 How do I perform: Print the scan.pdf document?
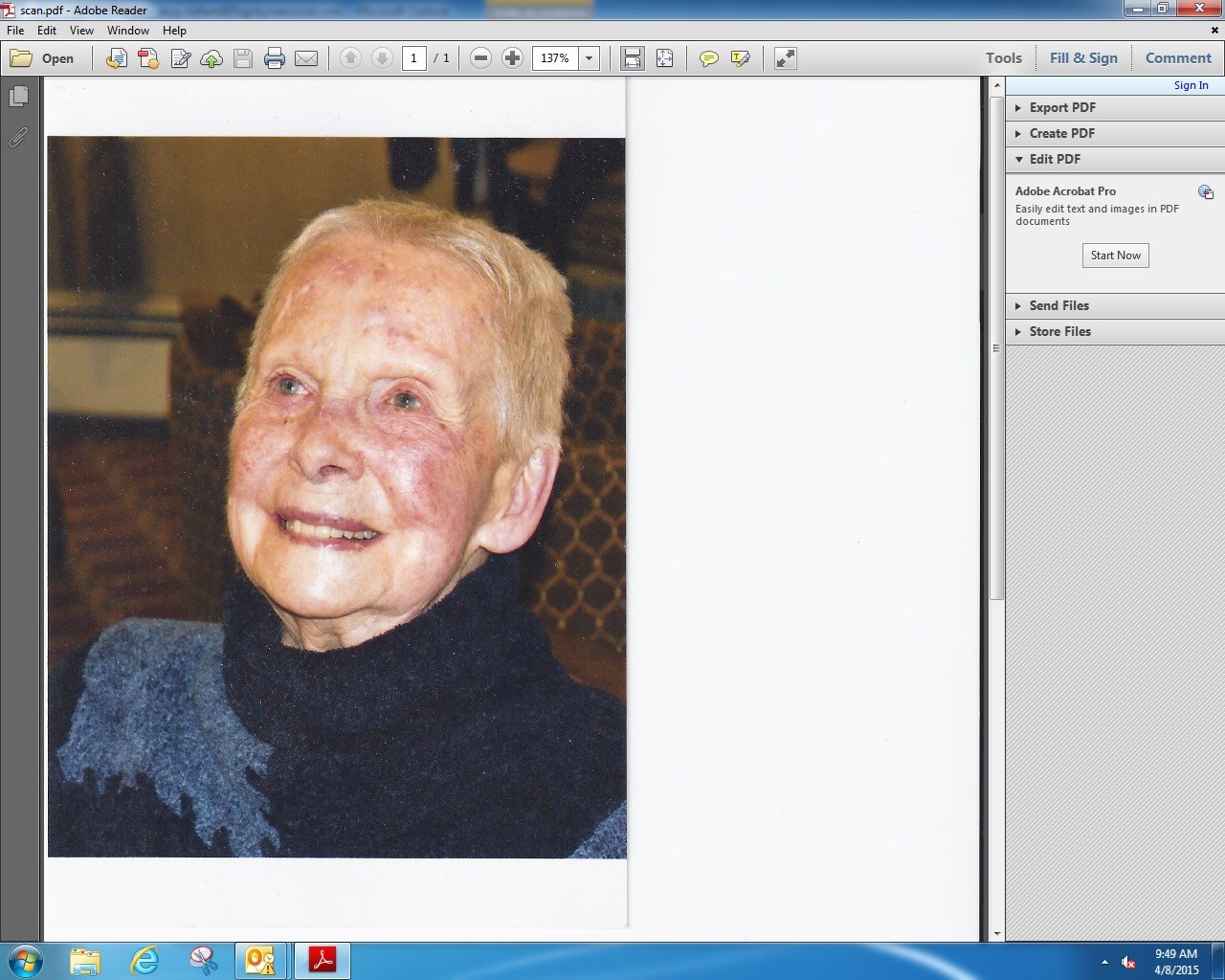coord(275,58)
